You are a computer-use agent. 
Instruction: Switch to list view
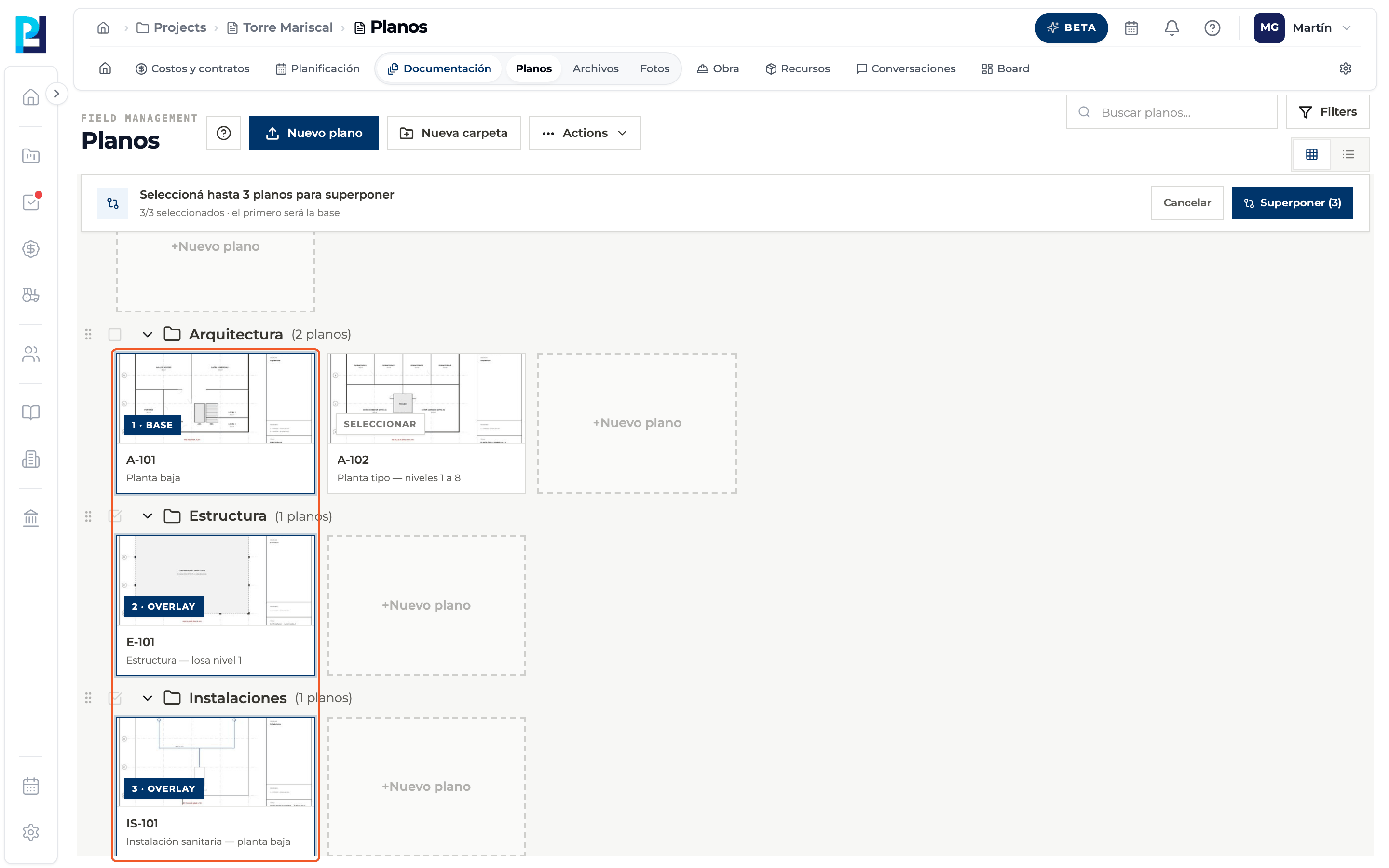(1348, 154)
